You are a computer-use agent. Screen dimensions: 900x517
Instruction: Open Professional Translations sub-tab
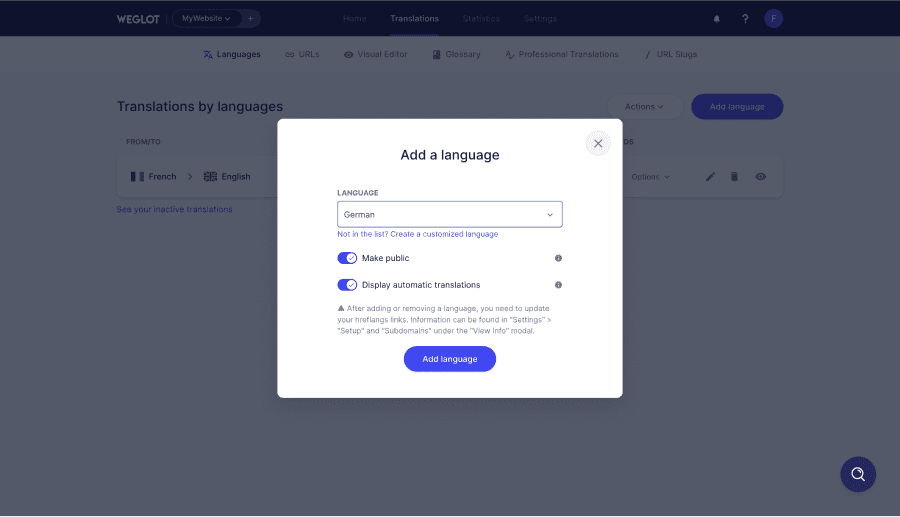pos(562,55)
